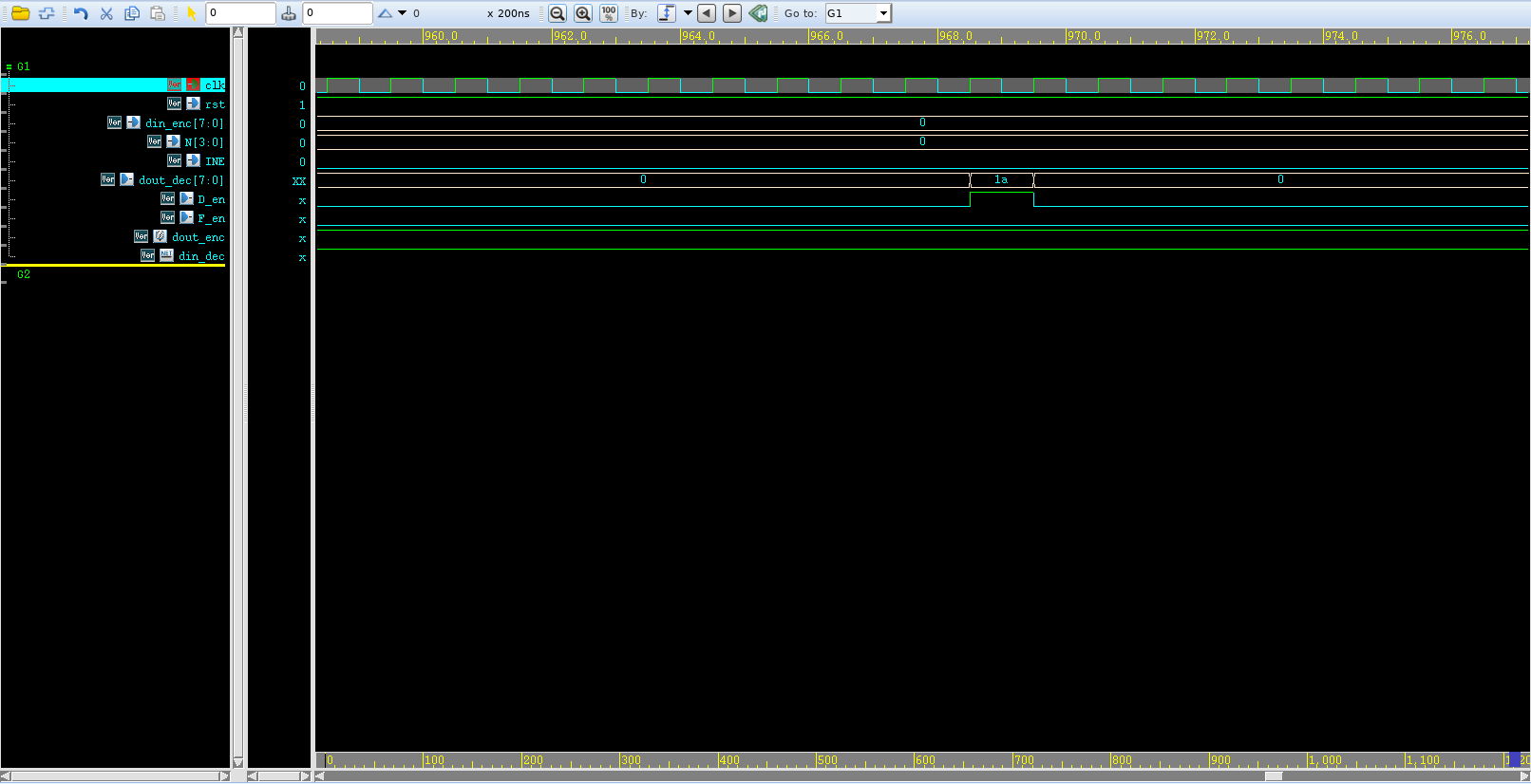The height and width of the screenshot is (784, 1531).
Task: Open the By edge-type dropdown arrow
Action: (x=688, y=13)
